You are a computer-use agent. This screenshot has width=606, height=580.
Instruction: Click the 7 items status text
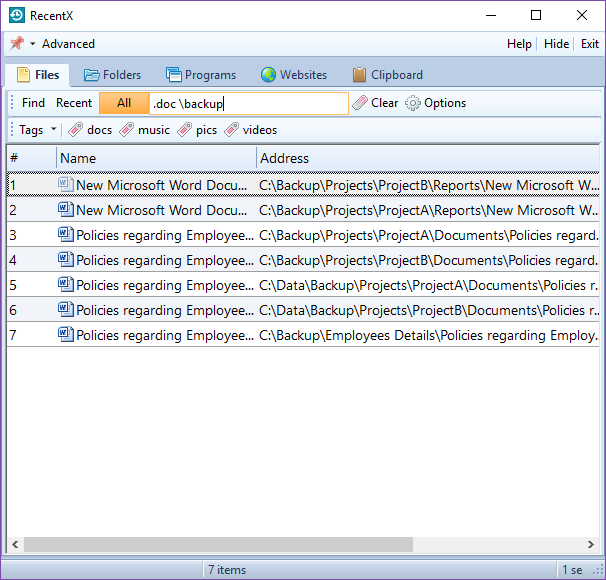coord(227,570)
